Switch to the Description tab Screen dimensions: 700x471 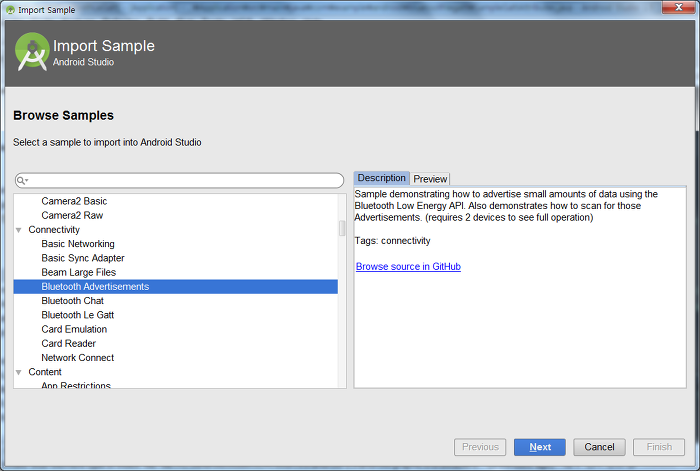pyautogui.click(x=381, y=178)
